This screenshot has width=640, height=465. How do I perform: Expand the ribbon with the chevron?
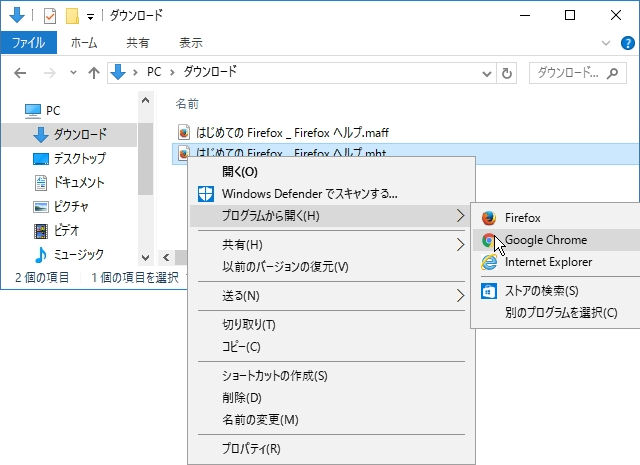(606, 43)
